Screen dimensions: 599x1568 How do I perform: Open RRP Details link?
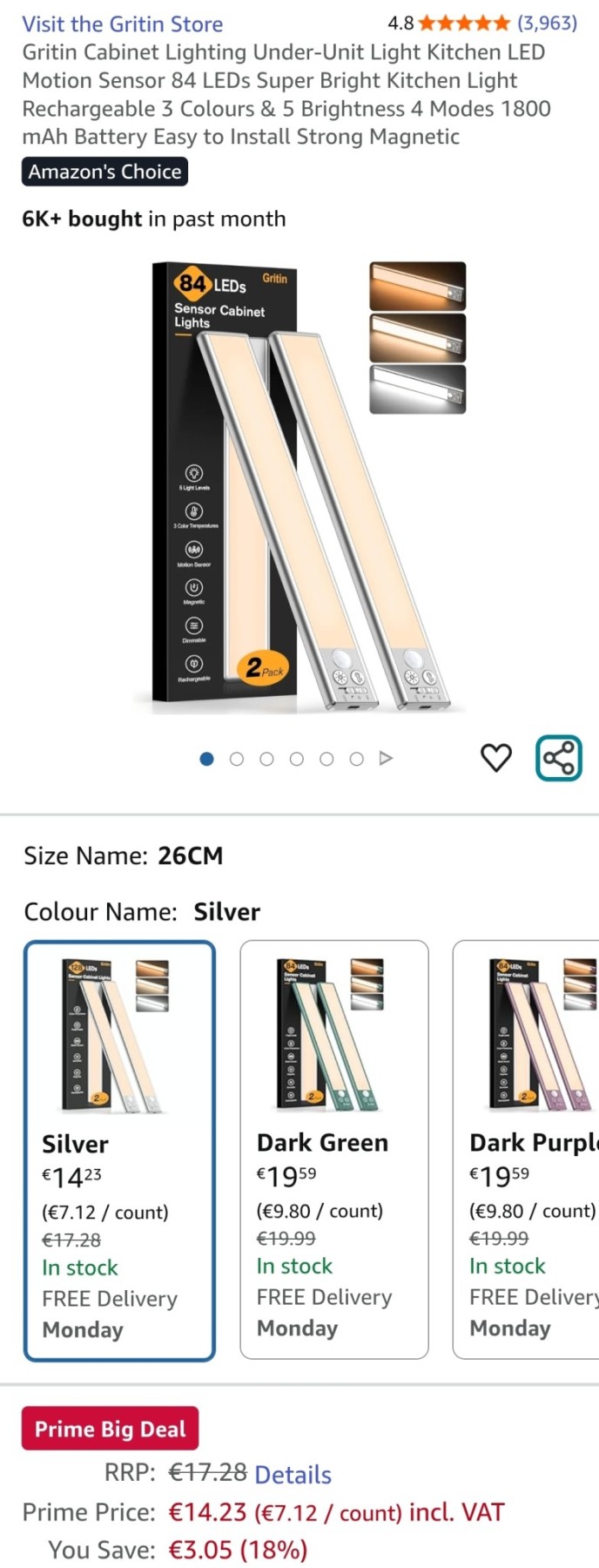pyautogui.click(x=293, y=1474)
